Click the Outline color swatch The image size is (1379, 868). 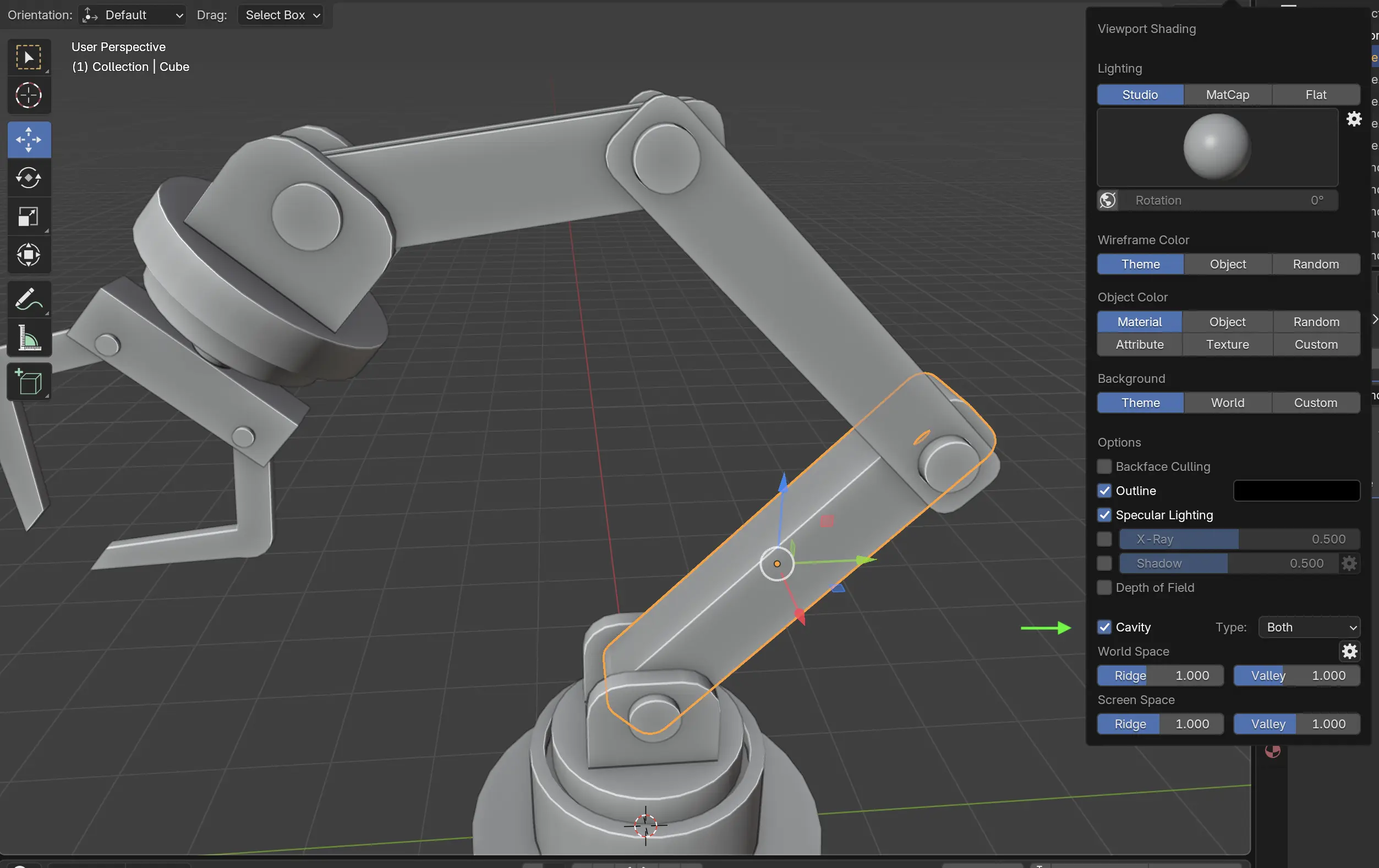coord(1296,491)
